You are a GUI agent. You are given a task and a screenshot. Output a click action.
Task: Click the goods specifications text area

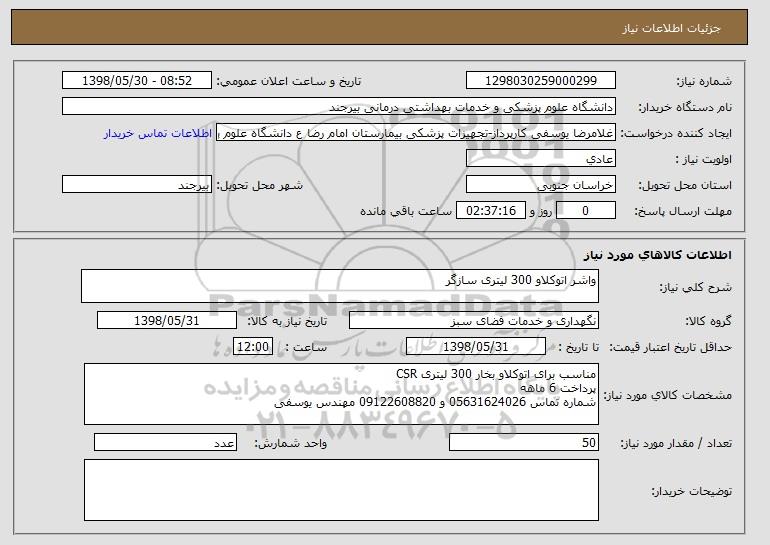click(341, 394)
